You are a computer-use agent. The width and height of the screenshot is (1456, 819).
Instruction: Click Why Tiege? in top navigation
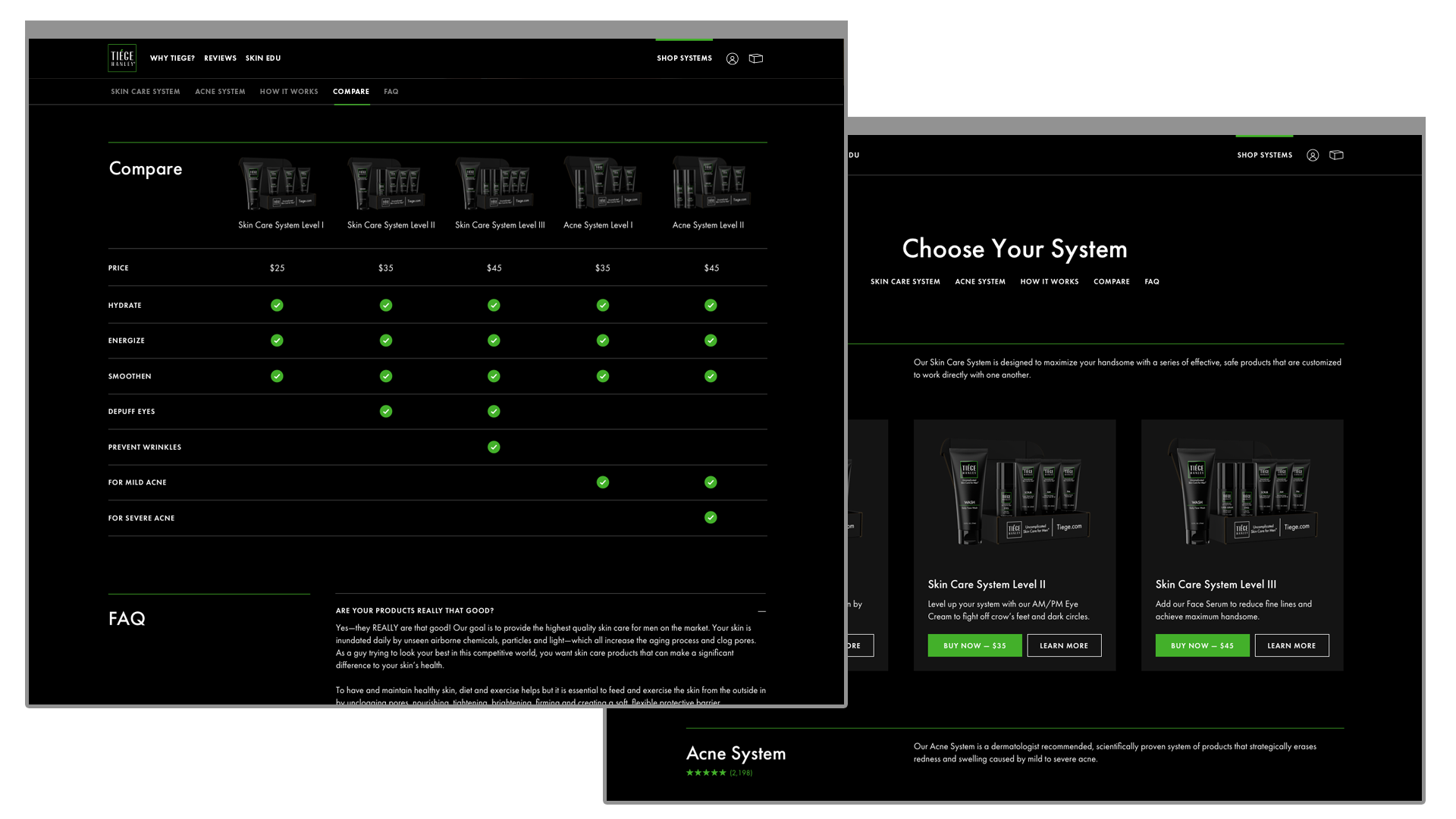172,58
